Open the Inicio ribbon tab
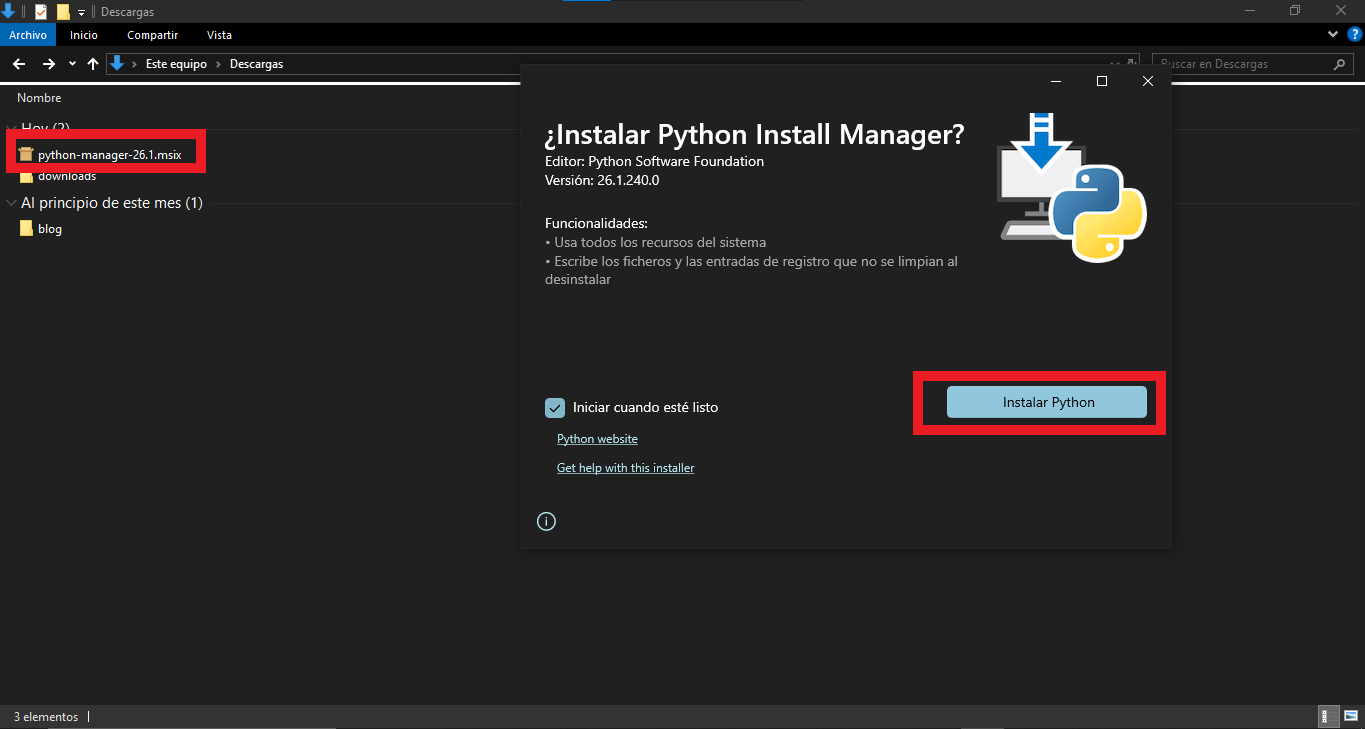This screenshot has height=729, width=1365. [84, 35]
